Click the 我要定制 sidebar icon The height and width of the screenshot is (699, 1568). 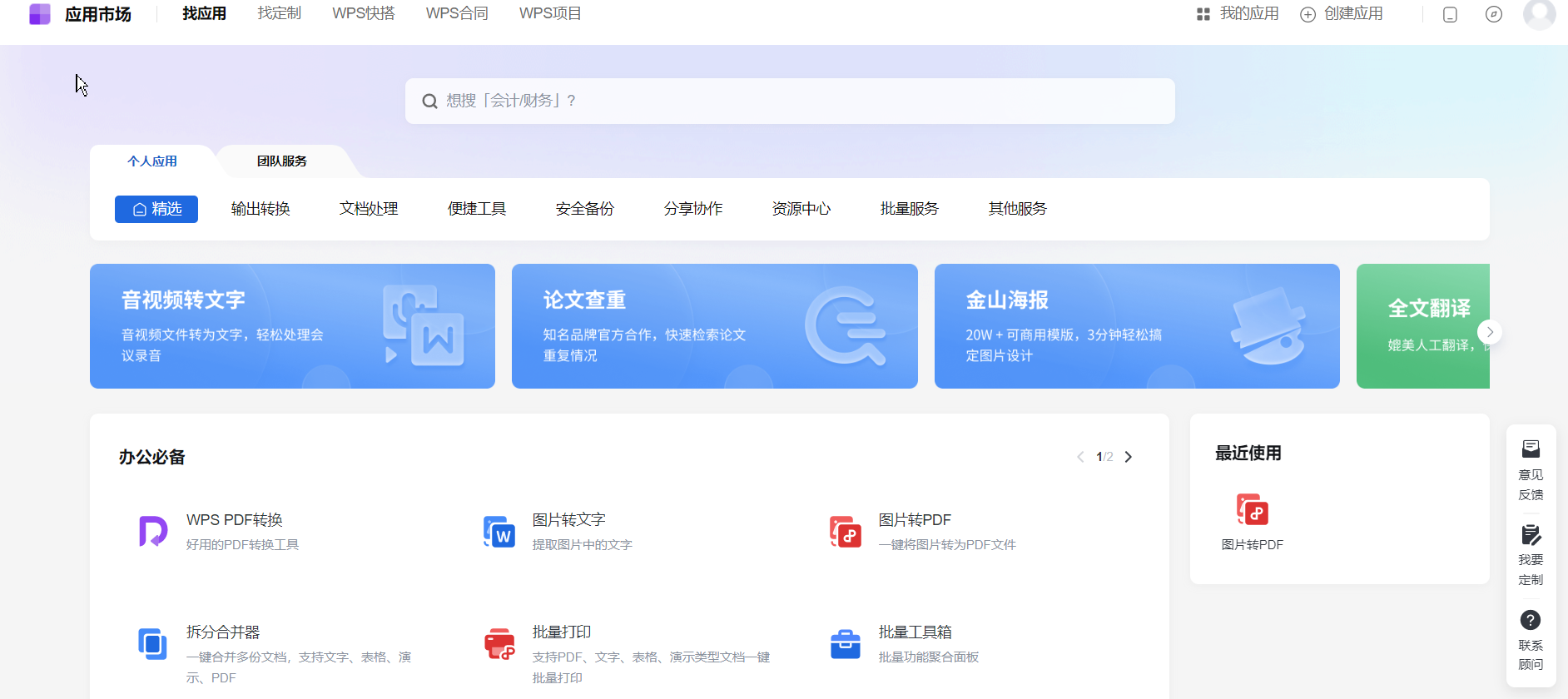(1531, 535)
